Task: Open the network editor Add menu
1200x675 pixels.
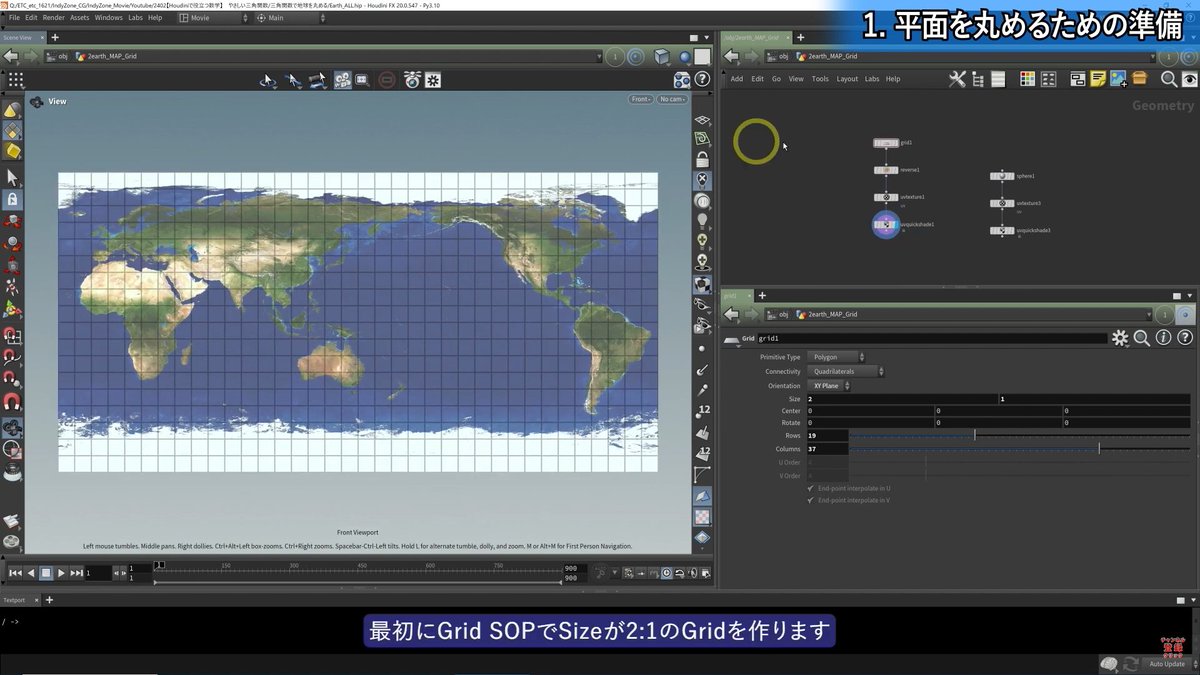Action: pos(737,79)
